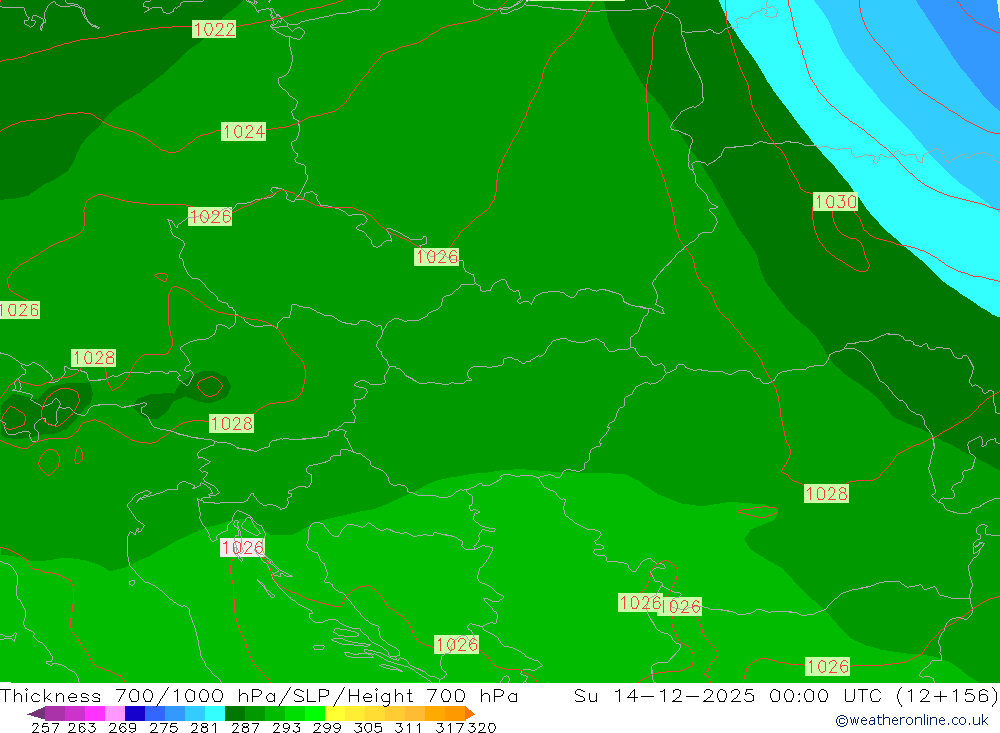Select the dark purple arrow legend swatch

tap(37, 713)
